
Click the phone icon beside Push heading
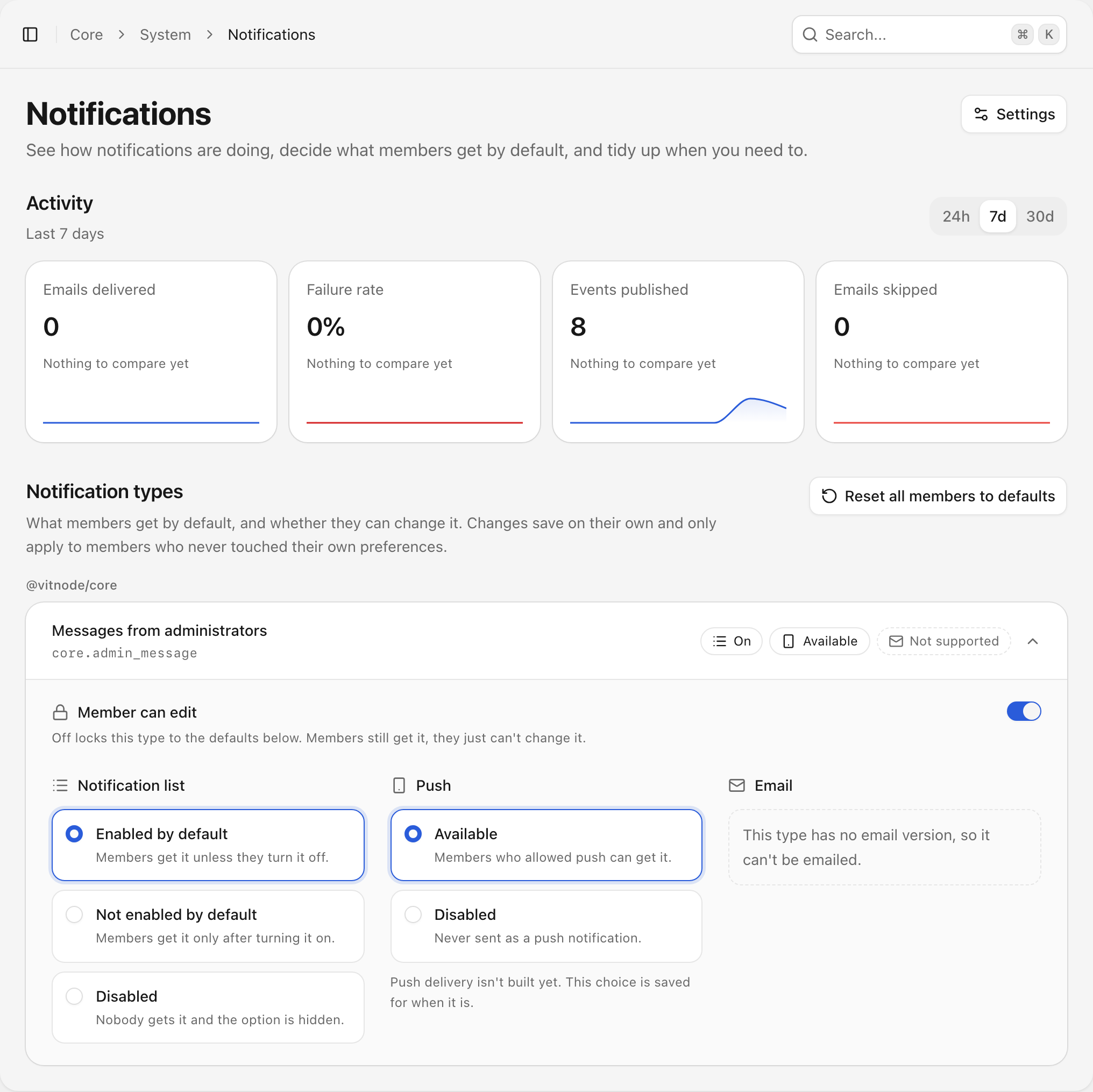[399, 785]
